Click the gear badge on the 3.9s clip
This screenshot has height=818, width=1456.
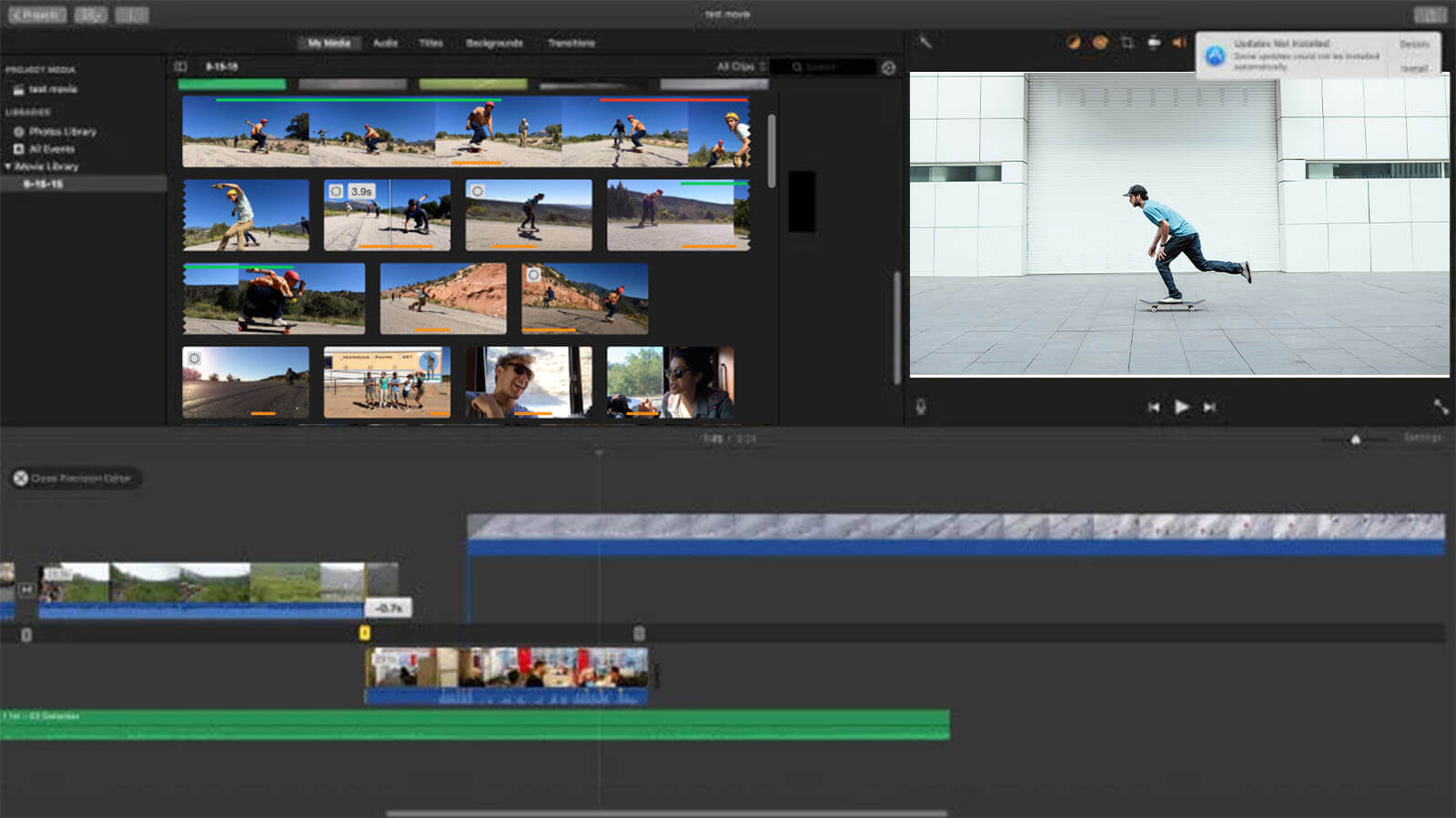pos(336,191)
